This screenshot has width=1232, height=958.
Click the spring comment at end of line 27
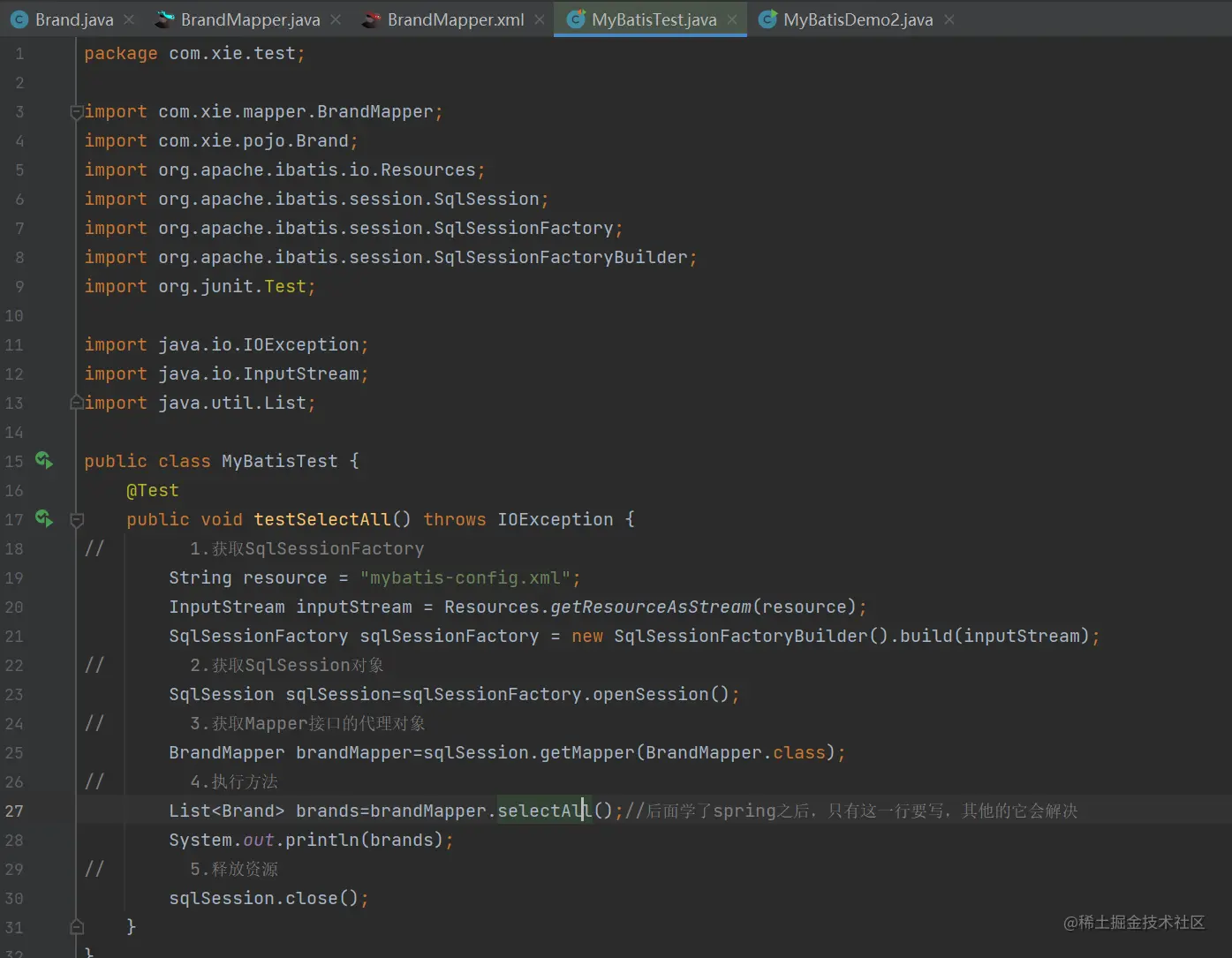[851, 811]
